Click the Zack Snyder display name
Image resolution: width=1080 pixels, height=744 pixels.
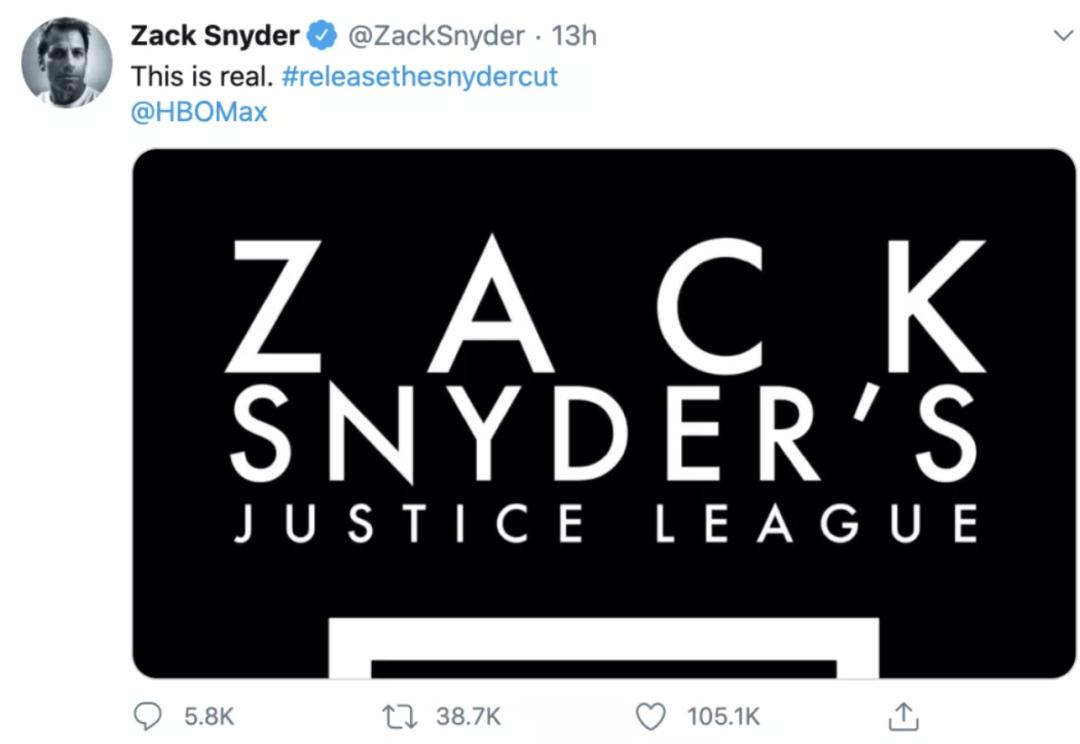[215, 36]
